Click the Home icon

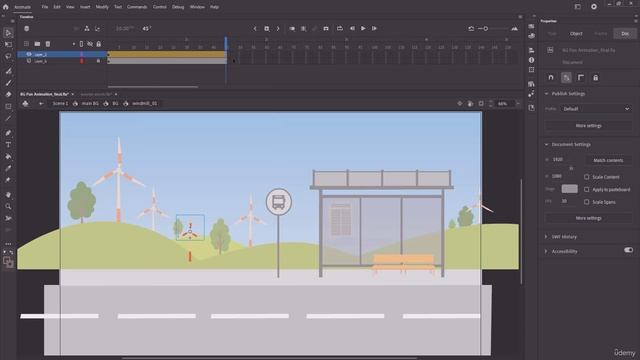pyautogui.click(x=5, y=7)
